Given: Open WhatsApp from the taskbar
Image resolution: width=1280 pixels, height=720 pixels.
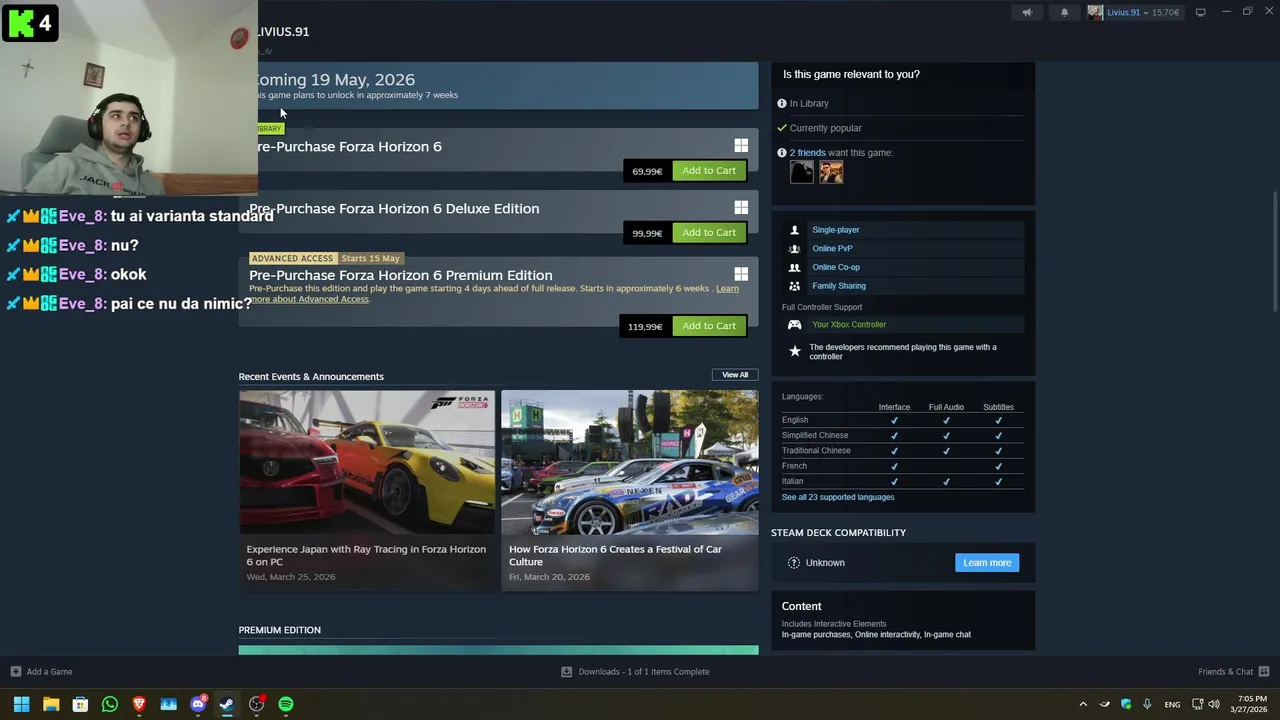Looking at the screenshot, I should tap(110, 704).
